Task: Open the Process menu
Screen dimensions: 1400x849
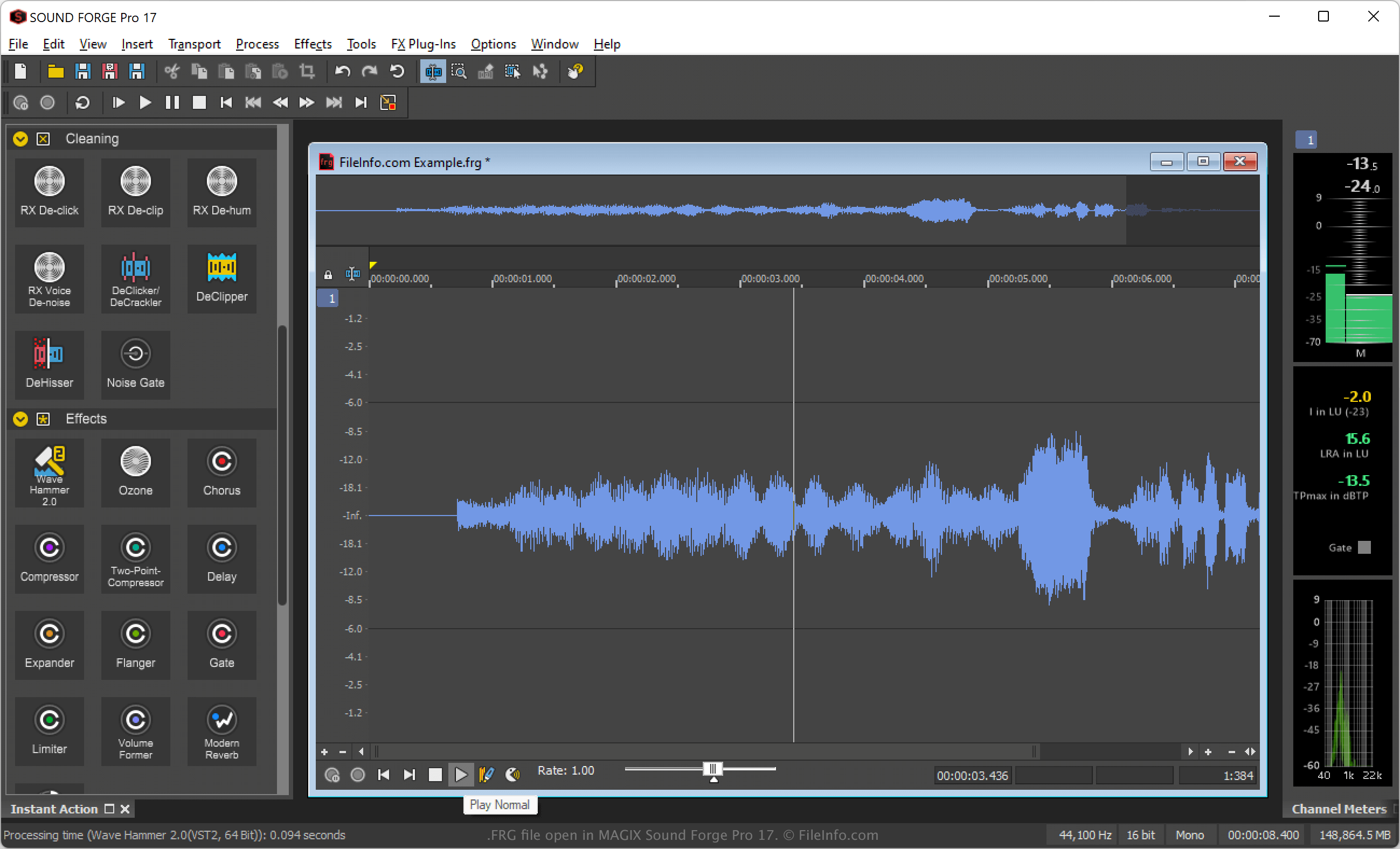Action: point(258,44)
